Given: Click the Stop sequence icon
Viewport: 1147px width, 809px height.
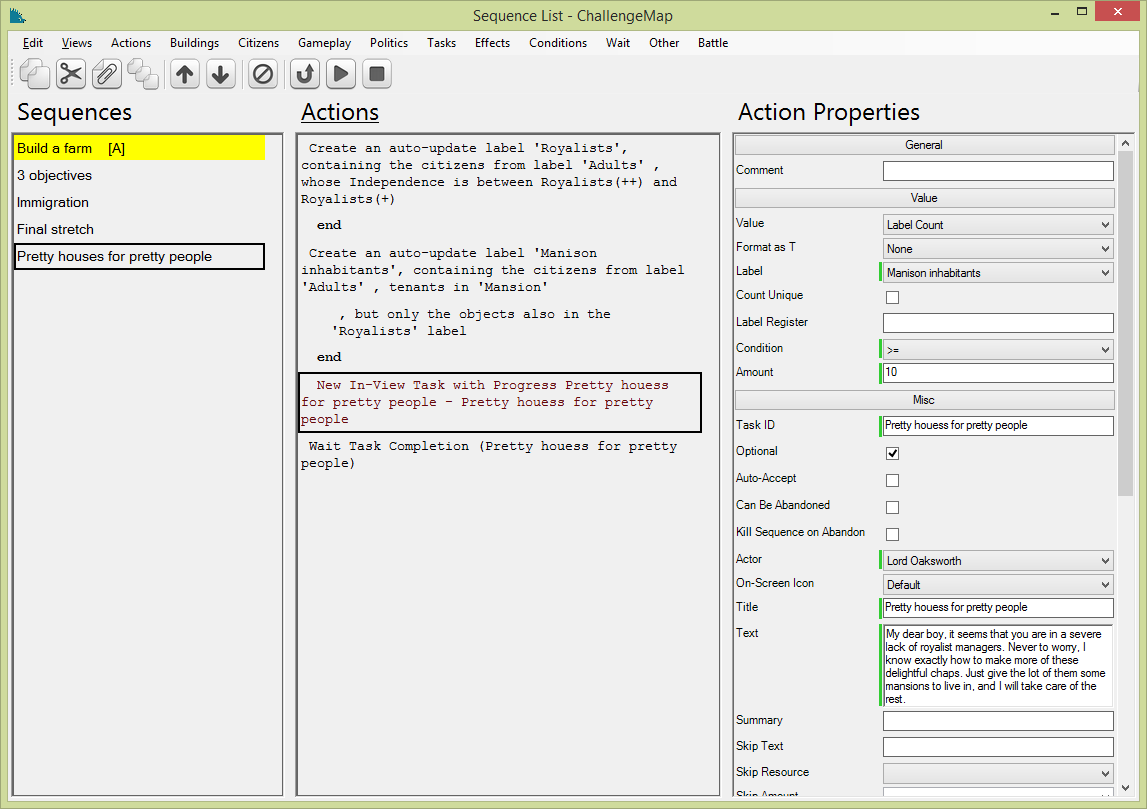Looking at the screenshot, I should click(377, 74).
